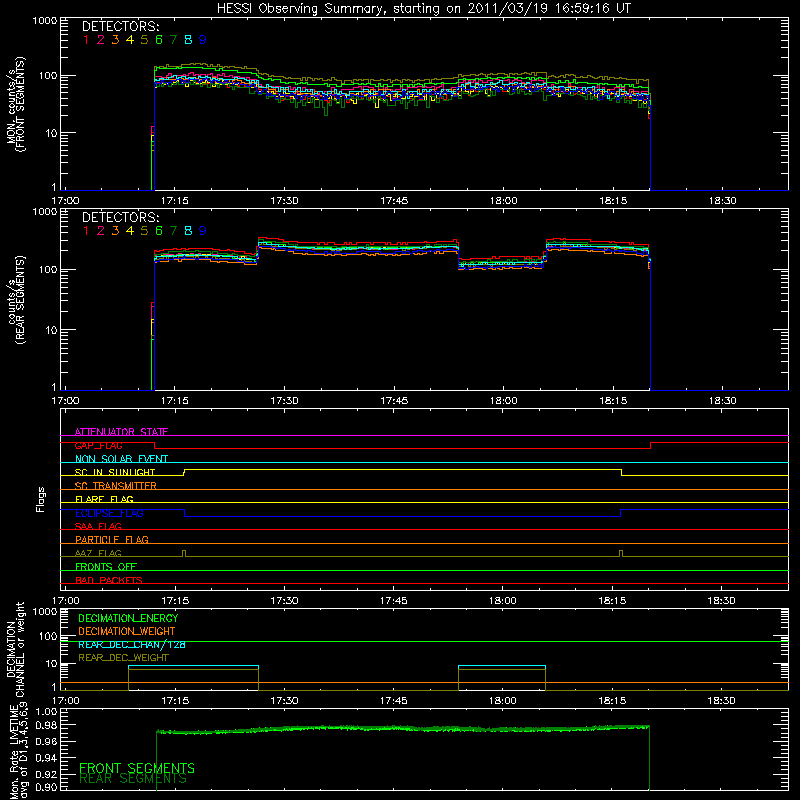The height and width of the screenshot is (800, 800).
Task: Select olive detector 5 in the rear segments legend
Action: [144, 231]
